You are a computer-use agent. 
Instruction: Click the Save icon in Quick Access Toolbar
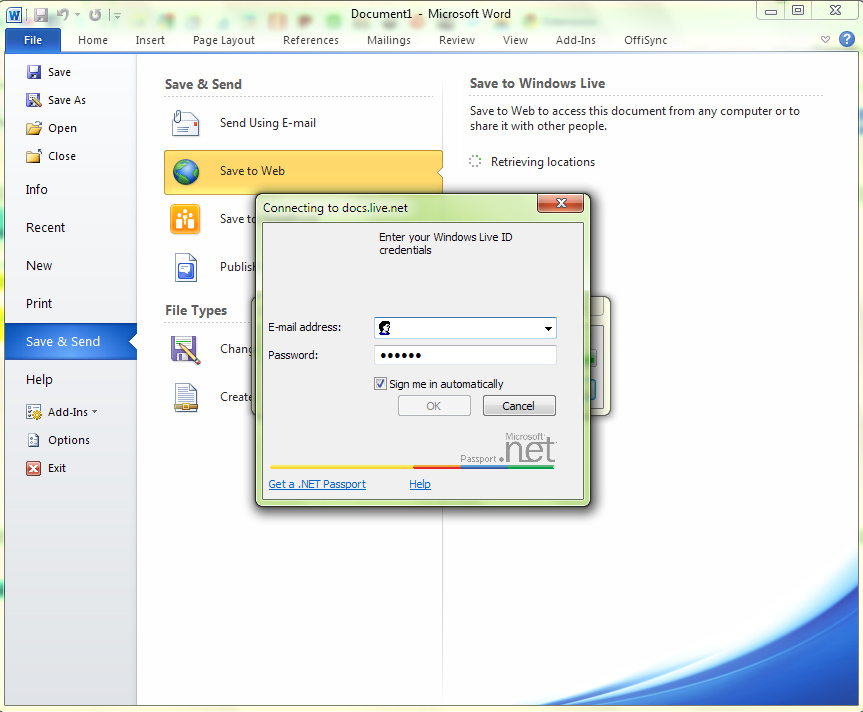(41, 15)
